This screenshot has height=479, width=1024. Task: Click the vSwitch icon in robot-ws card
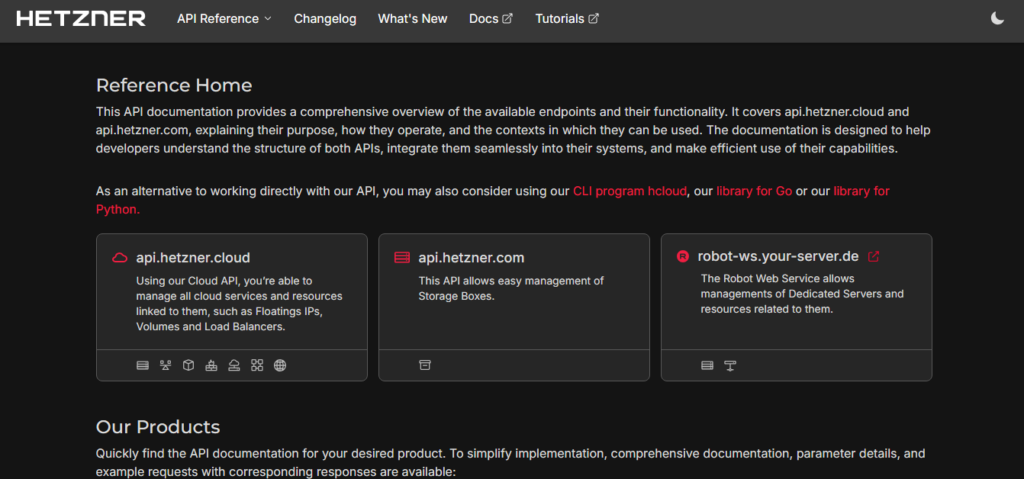click(x=730, y=365)
